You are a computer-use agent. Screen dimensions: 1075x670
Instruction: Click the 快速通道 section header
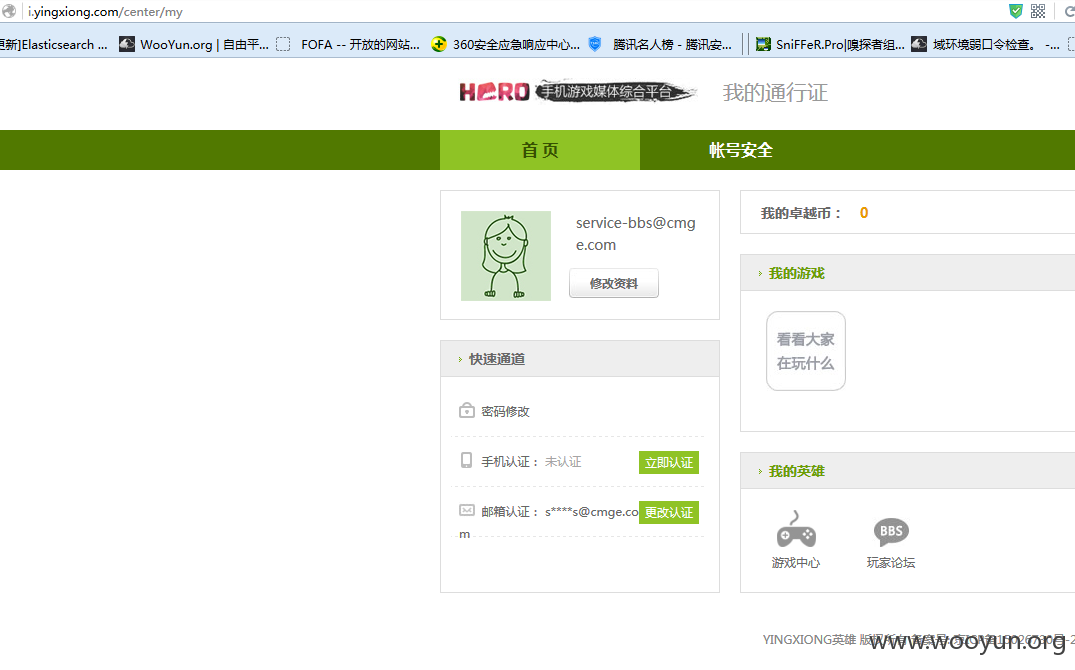tap(579, 359)
